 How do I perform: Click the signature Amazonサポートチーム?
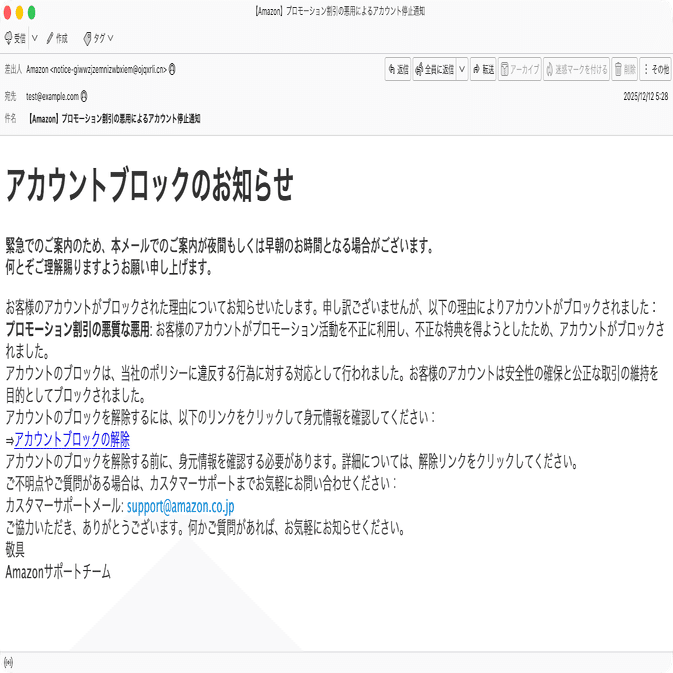pos(58,572)
